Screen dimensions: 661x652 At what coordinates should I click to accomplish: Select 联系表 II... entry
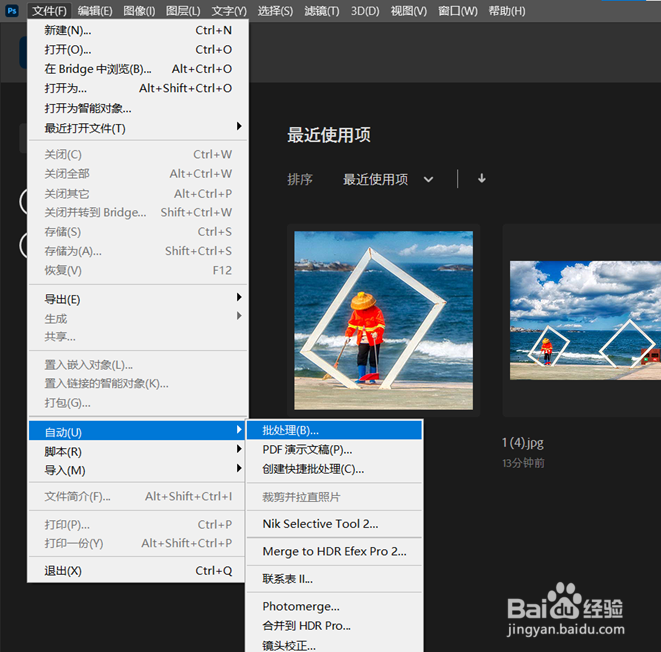(x=334, y=579)
